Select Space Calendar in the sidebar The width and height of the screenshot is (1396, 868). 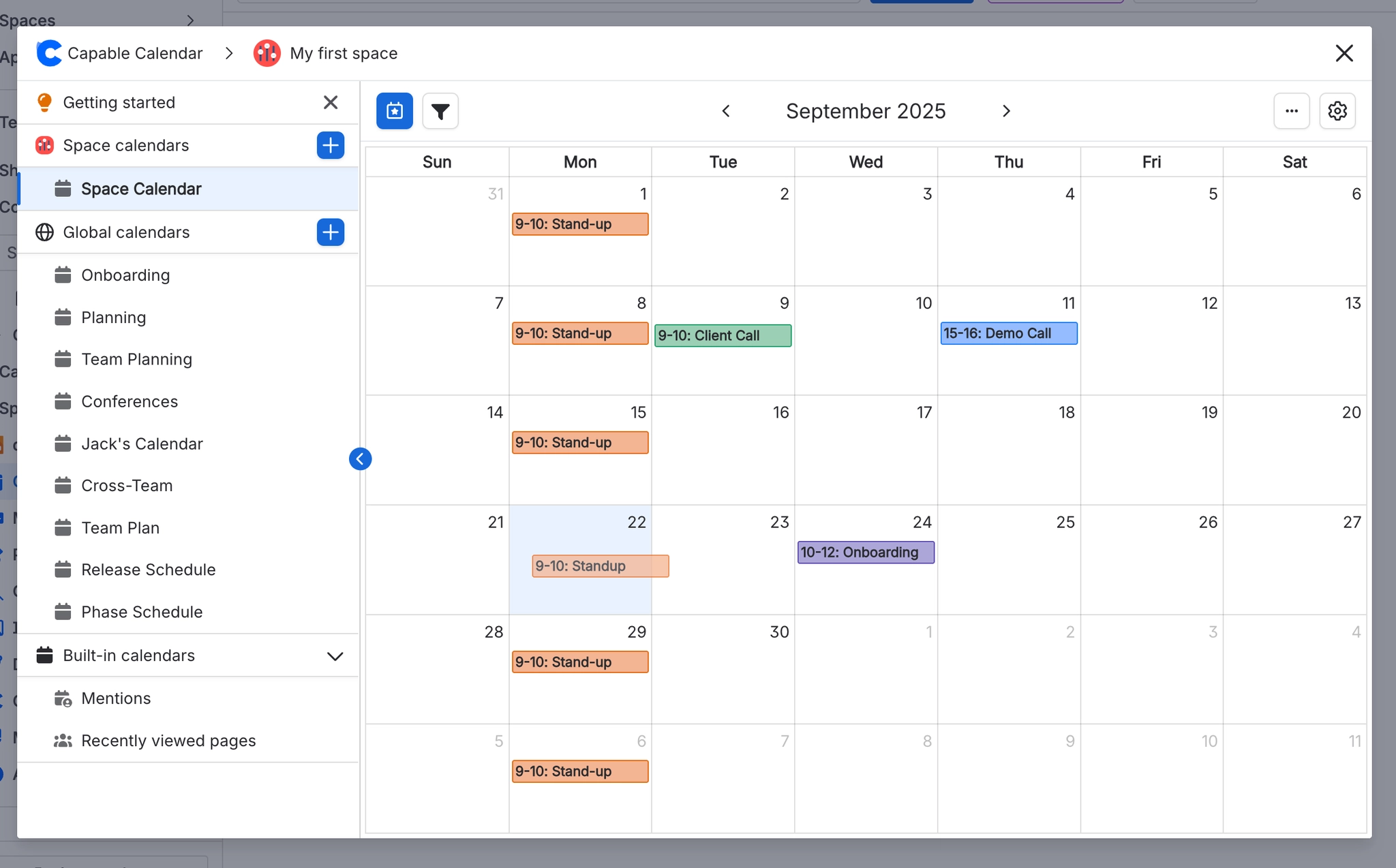[141, 189]
